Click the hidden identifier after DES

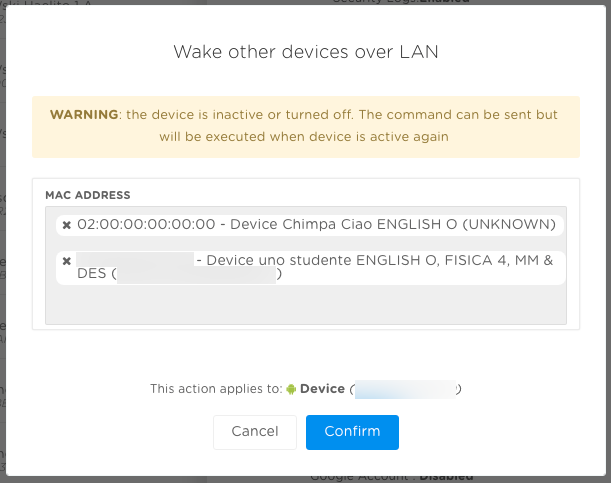click(x=196, y=275)
